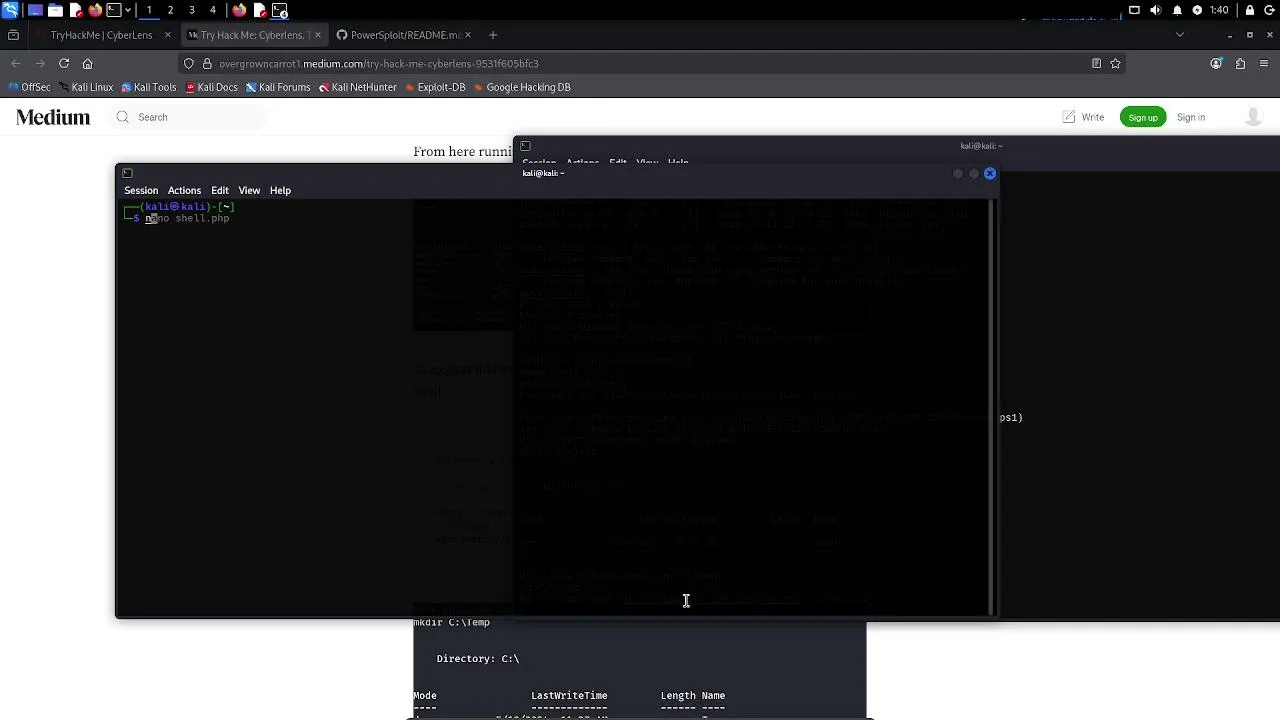Open the Firefox tab history sidebar icon
The image size is (1280, 720).
coord(13,35)
